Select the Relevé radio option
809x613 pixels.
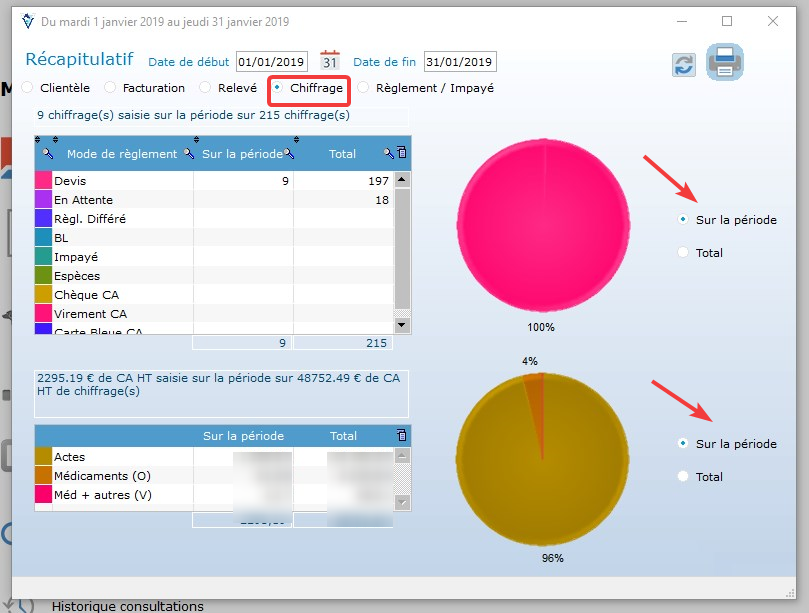point(205,88)
